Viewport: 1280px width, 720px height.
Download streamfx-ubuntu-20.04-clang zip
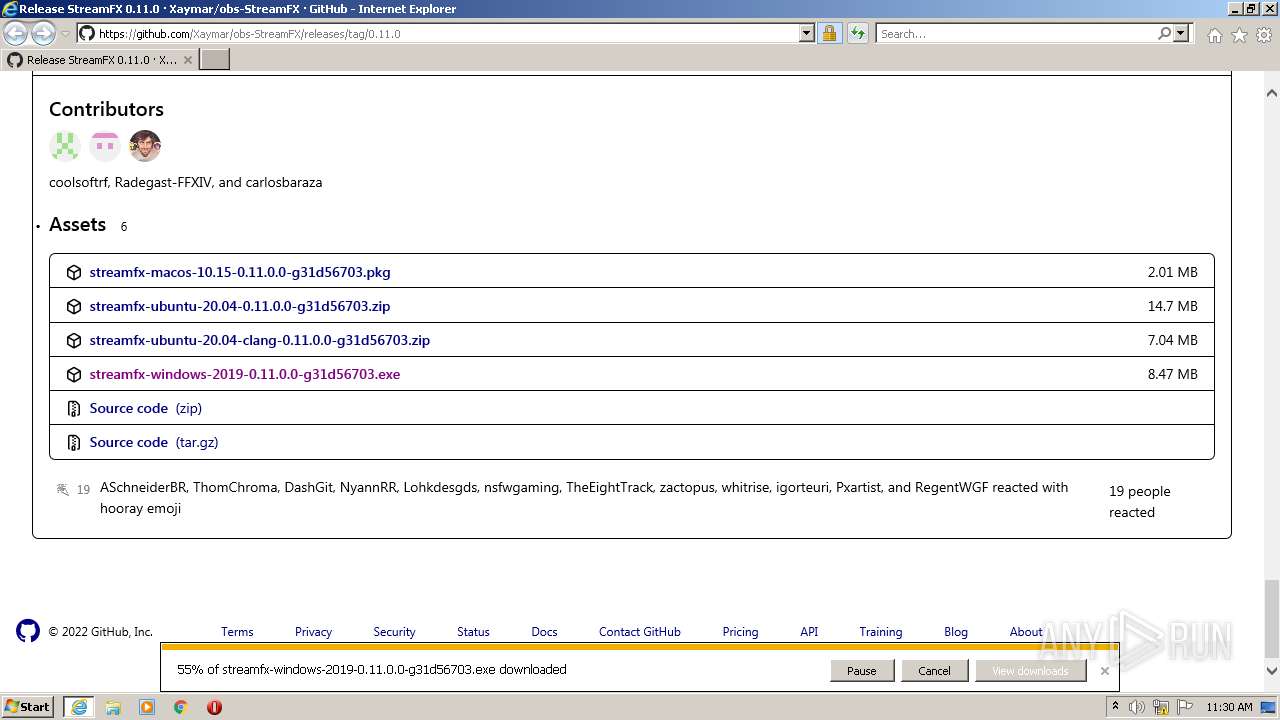[x=260, y=340]
